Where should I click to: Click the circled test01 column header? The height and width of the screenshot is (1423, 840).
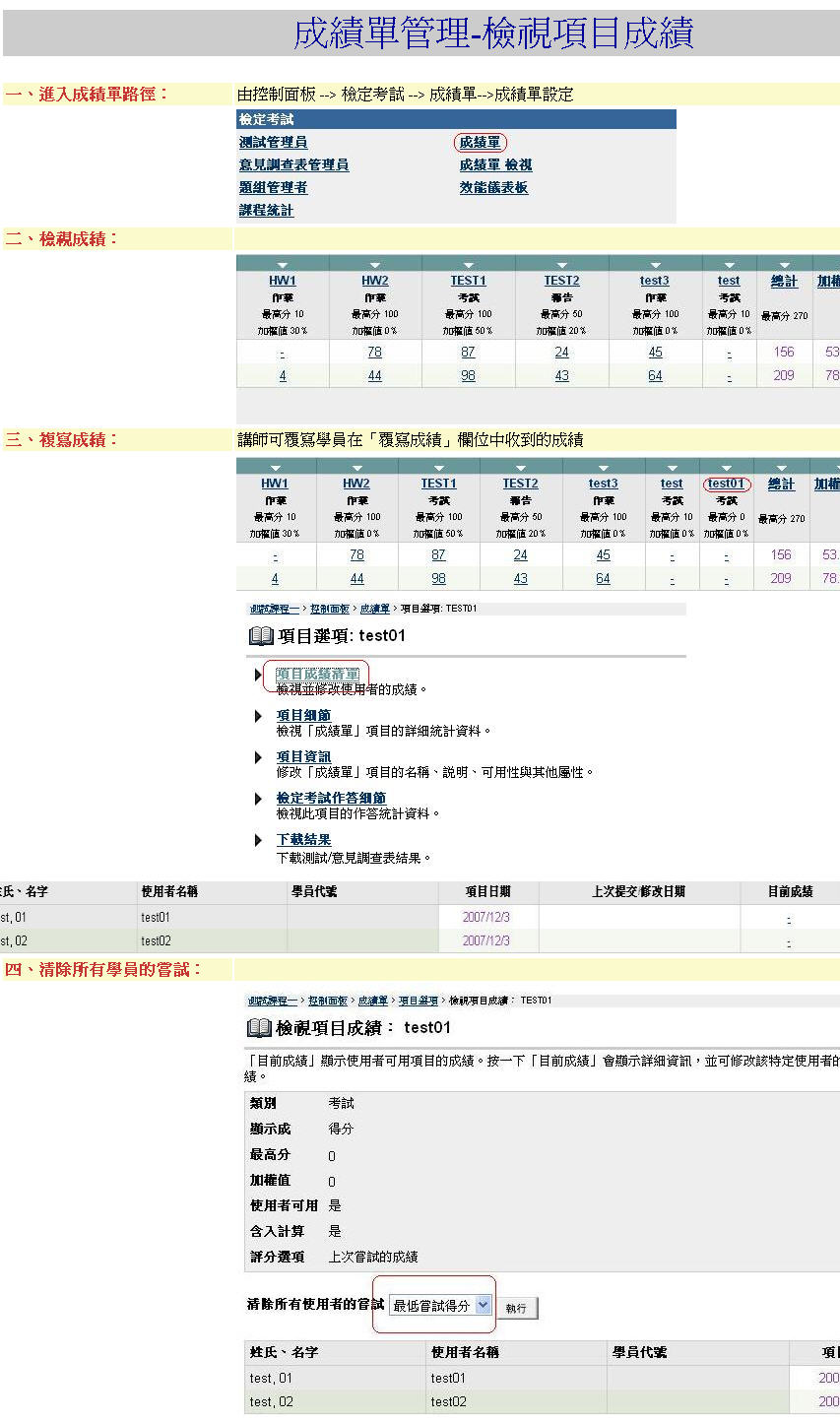726,484
